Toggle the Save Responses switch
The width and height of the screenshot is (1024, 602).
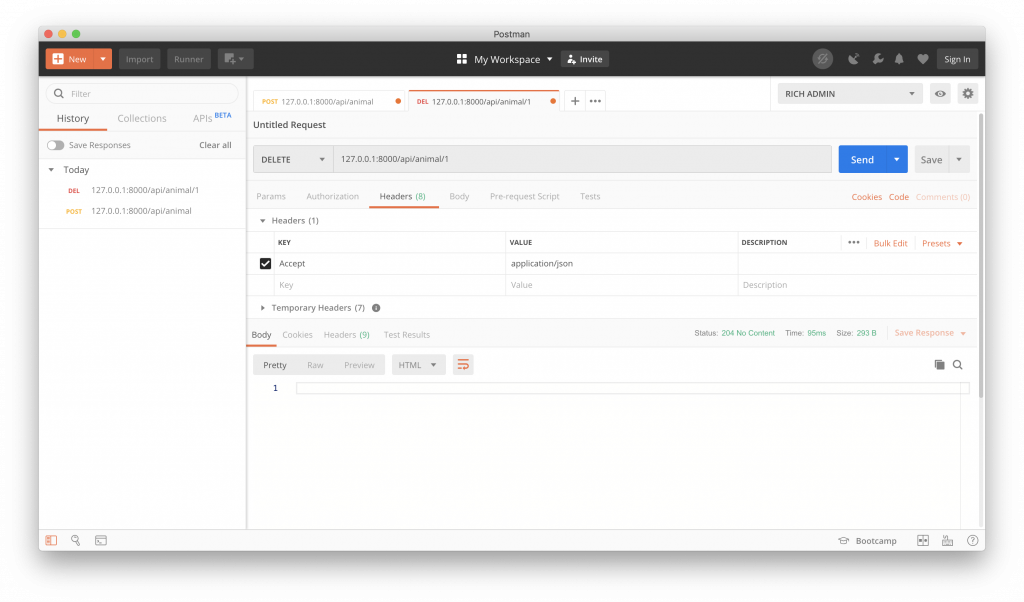click(x=56, y=145)
